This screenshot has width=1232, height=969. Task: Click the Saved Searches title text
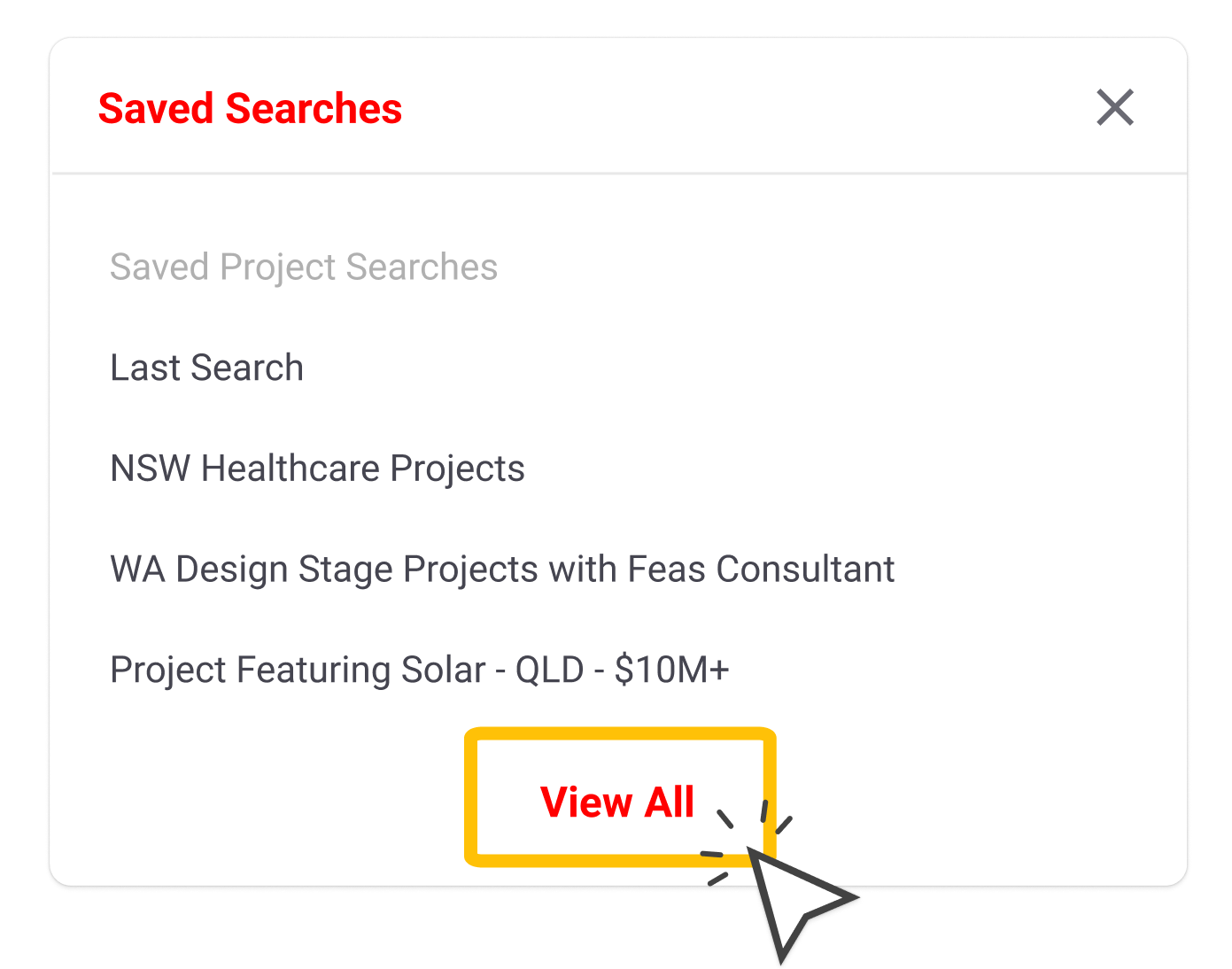point(250,109)
